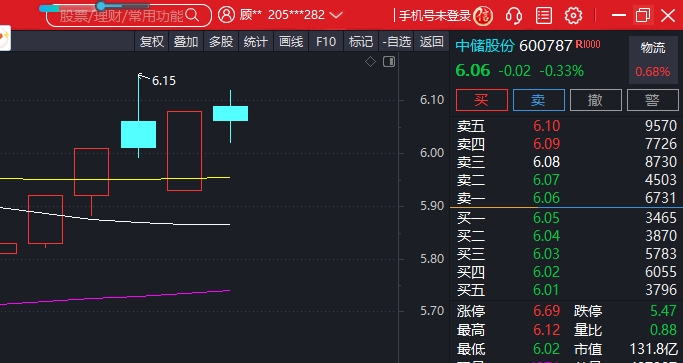
Task: Click the 叠加 overlay button
Action: 186,42
